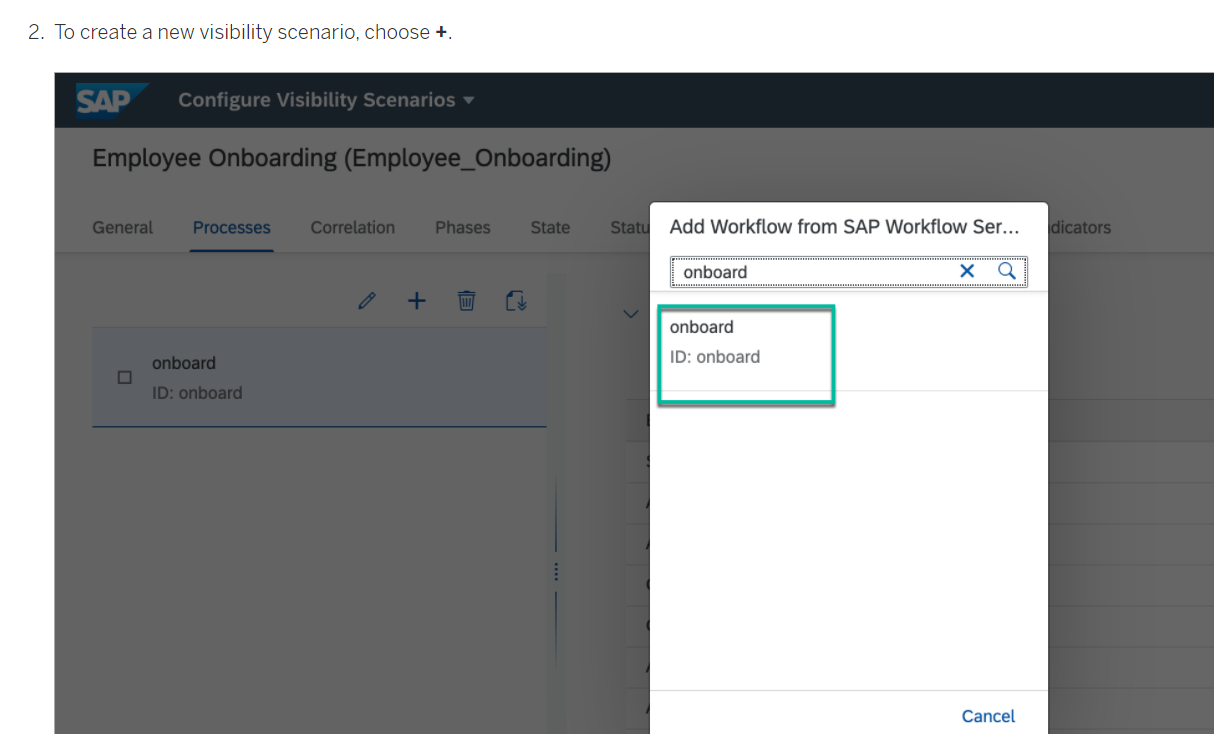Choose onboard workflow from dialog results
The image size is (1214, 734).
click(x=848, y=342)
